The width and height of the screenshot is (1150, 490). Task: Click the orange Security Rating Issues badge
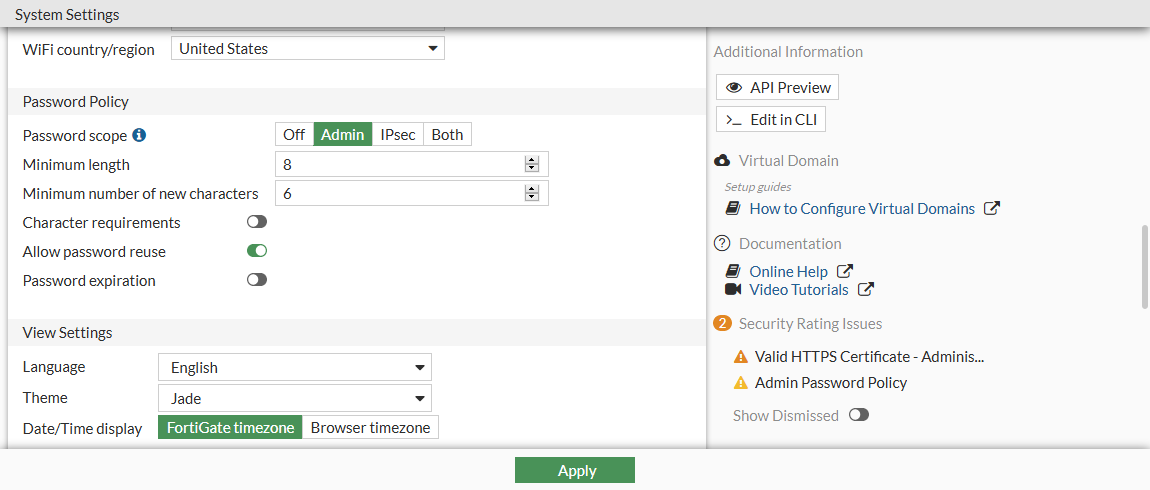click(x=722, y=323)
